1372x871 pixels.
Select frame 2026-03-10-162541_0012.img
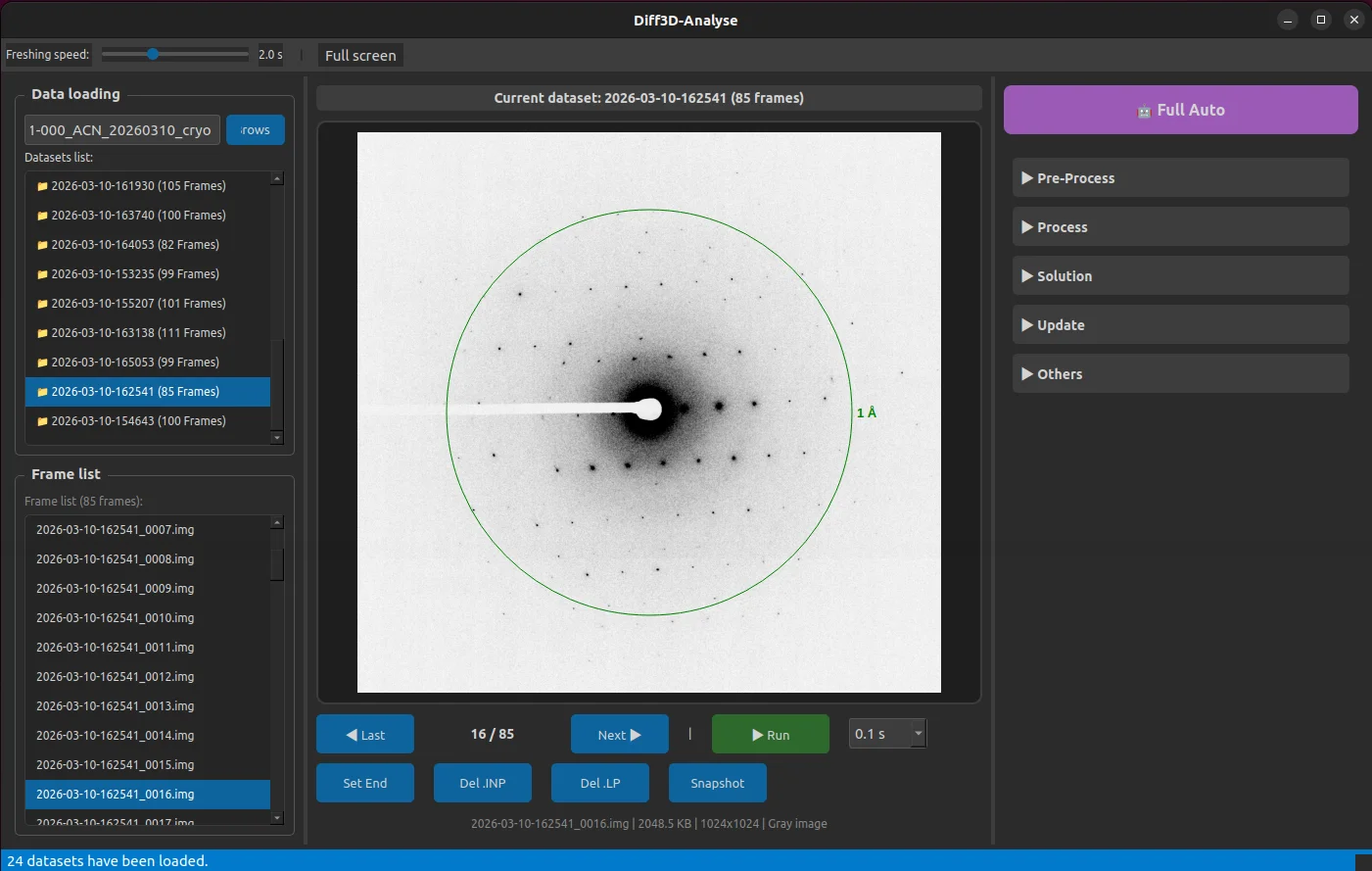(147, 676)
